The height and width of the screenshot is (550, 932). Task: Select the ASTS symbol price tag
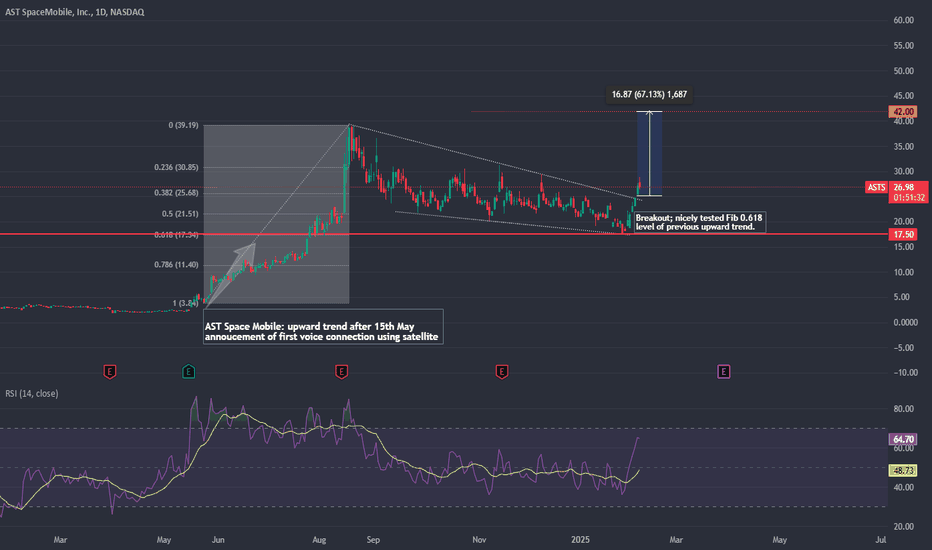(876, 187)
